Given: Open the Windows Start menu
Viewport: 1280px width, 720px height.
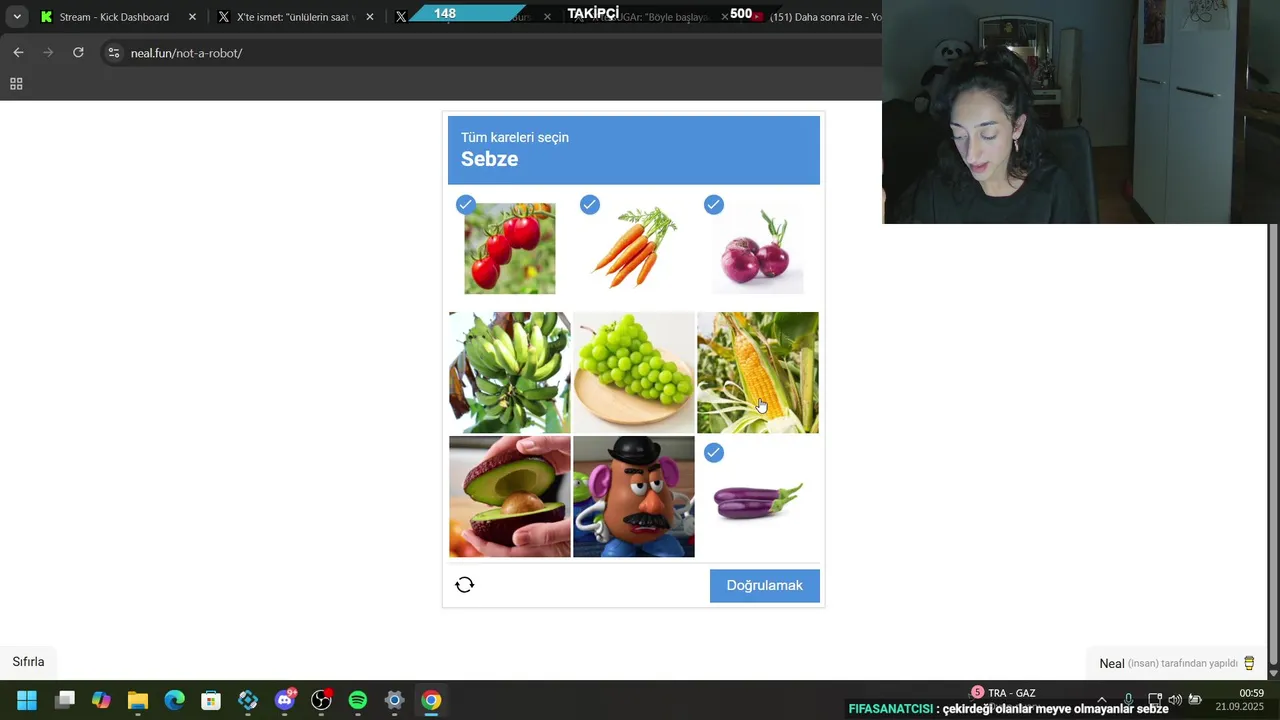Looking at the screenshot, I should pos(27,700).
